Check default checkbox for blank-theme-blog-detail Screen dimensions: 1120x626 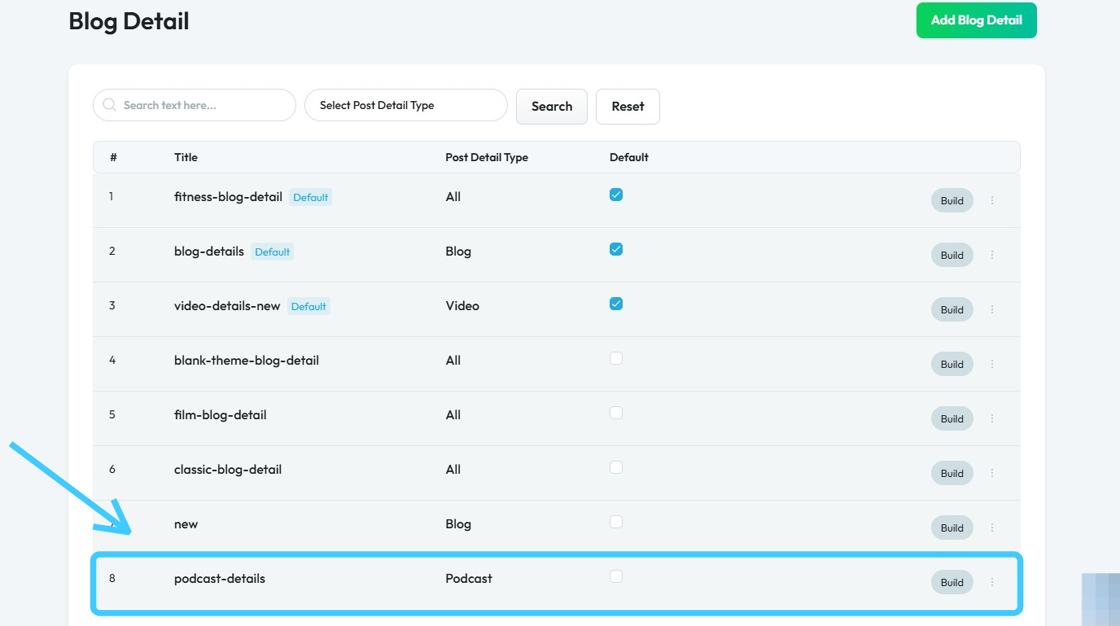coord(616,359)
